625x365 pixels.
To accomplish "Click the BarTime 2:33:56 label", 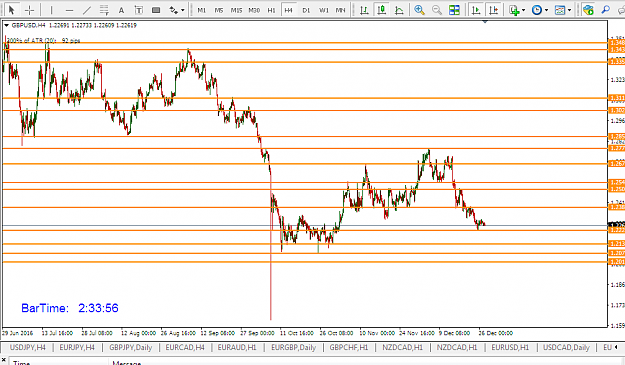I will click(70, 308).
